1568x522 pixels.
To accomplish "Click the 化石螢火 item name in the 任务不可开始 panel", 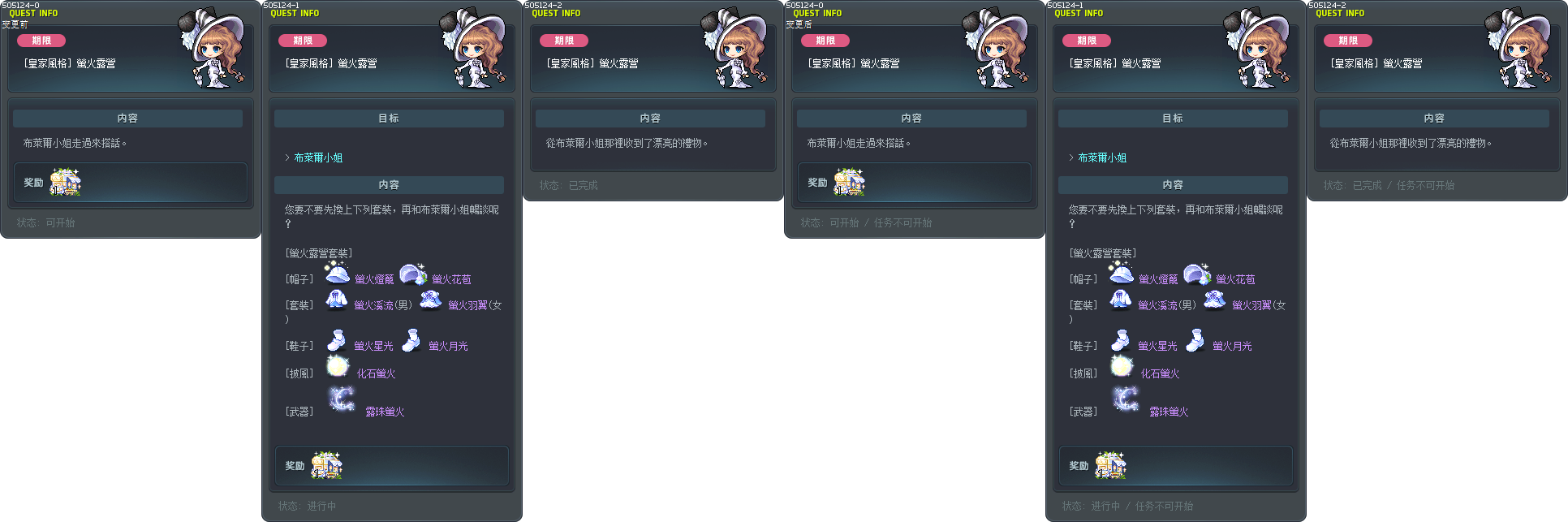I will tap(1160, 373).
